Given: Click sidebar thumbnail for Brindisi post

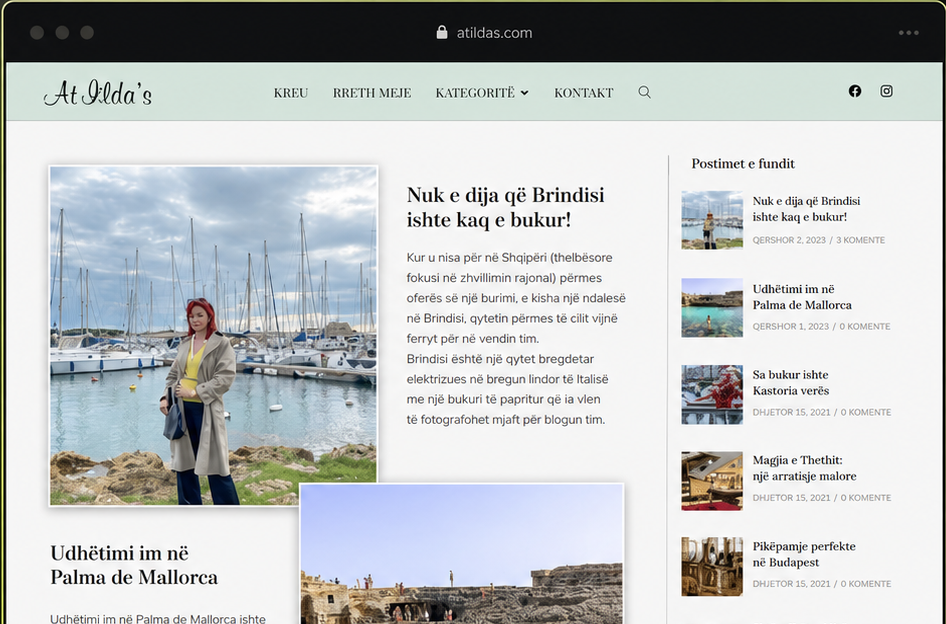Looking at the screenshot, I should (712, 220).
